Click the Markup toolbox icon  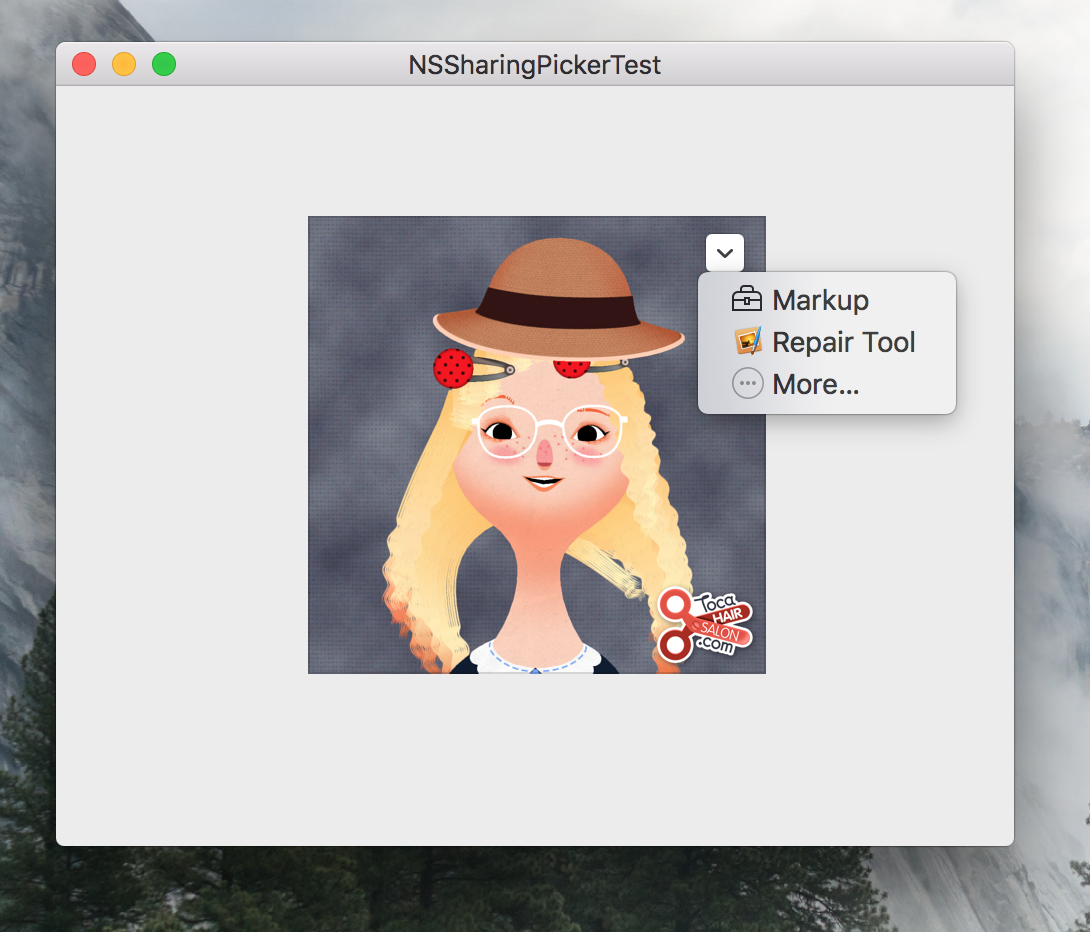tap(747, 299)
